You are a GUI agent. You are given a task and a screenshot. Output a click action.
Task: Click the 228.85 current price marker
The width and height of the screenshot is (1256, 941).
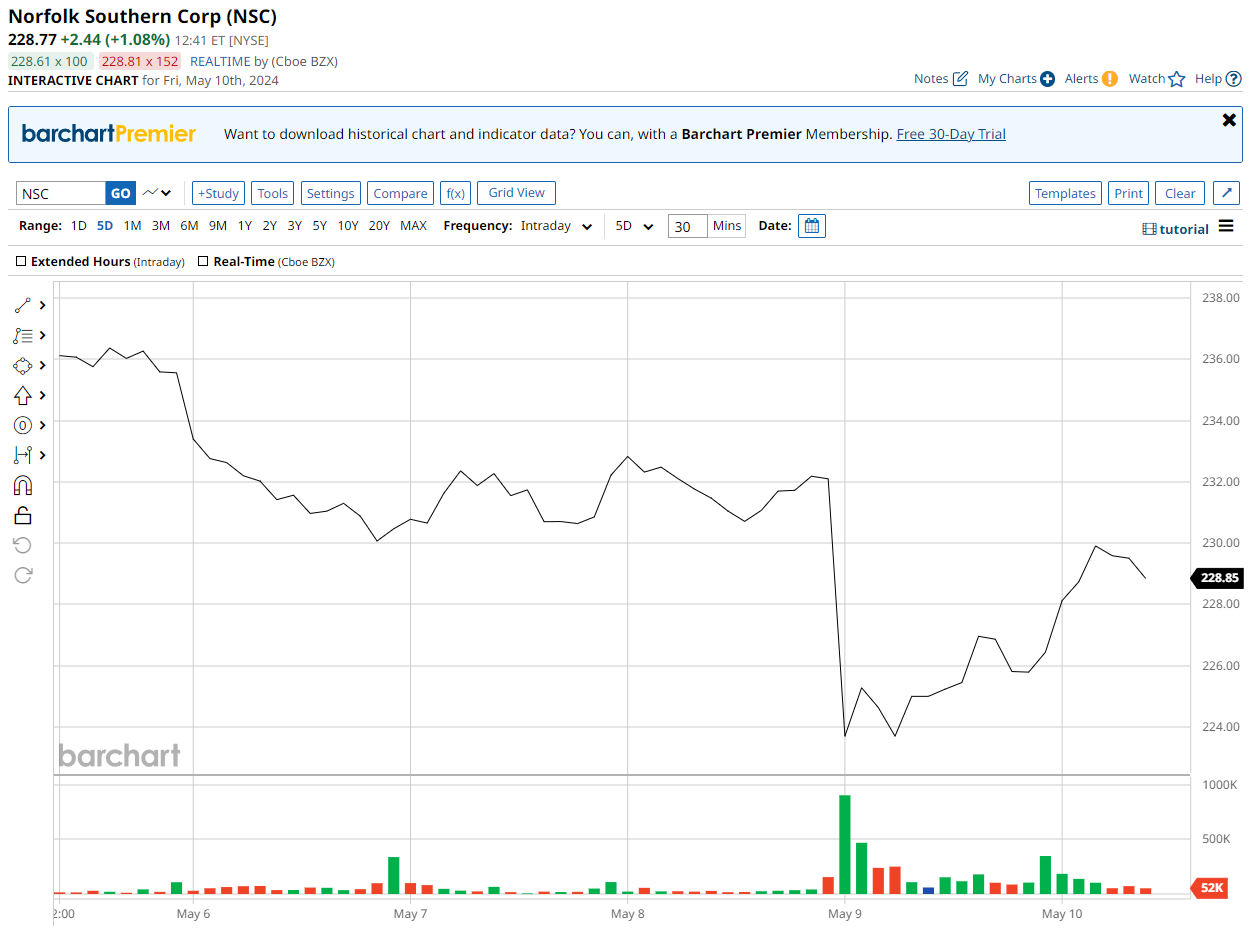(x=1218, y=578)
